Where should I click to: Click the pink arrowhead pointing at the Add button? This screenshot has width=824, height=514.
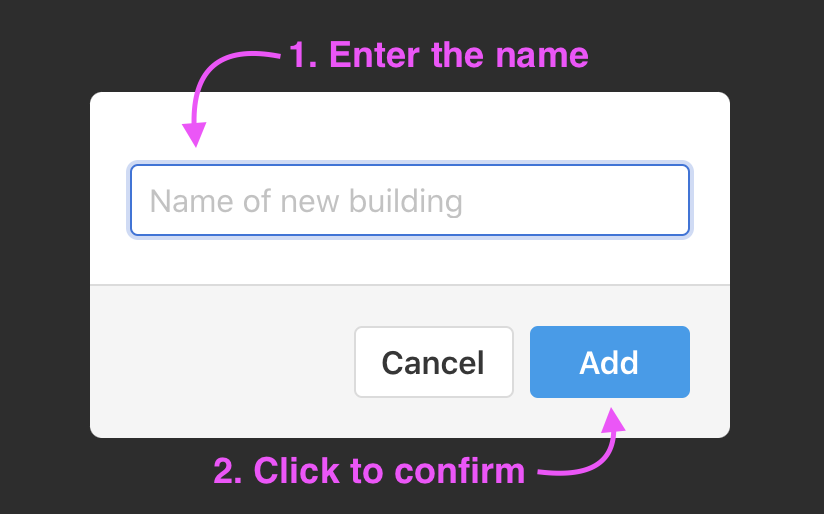pyautogui.click(x=612, y=420)
